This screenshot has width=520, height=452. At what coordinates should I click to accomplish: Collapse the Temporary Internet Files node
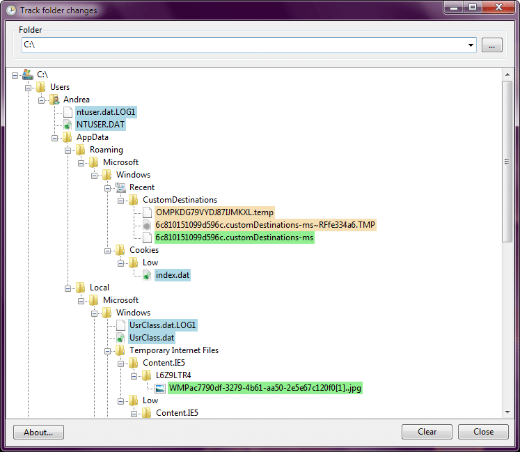click(x=107, y=351)
